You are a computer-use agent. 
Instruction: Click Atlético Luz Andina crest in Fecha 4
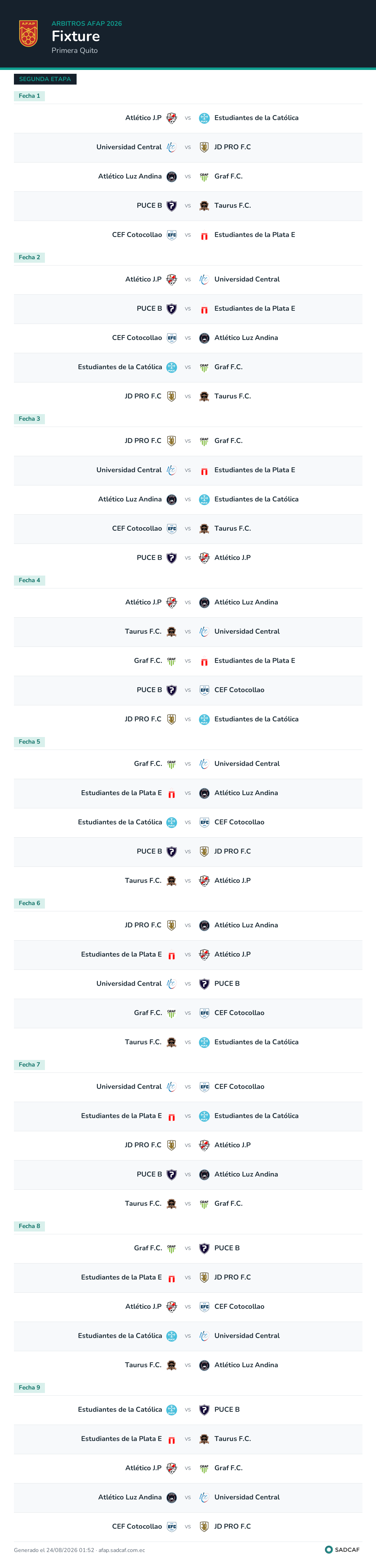coord(204,603)
